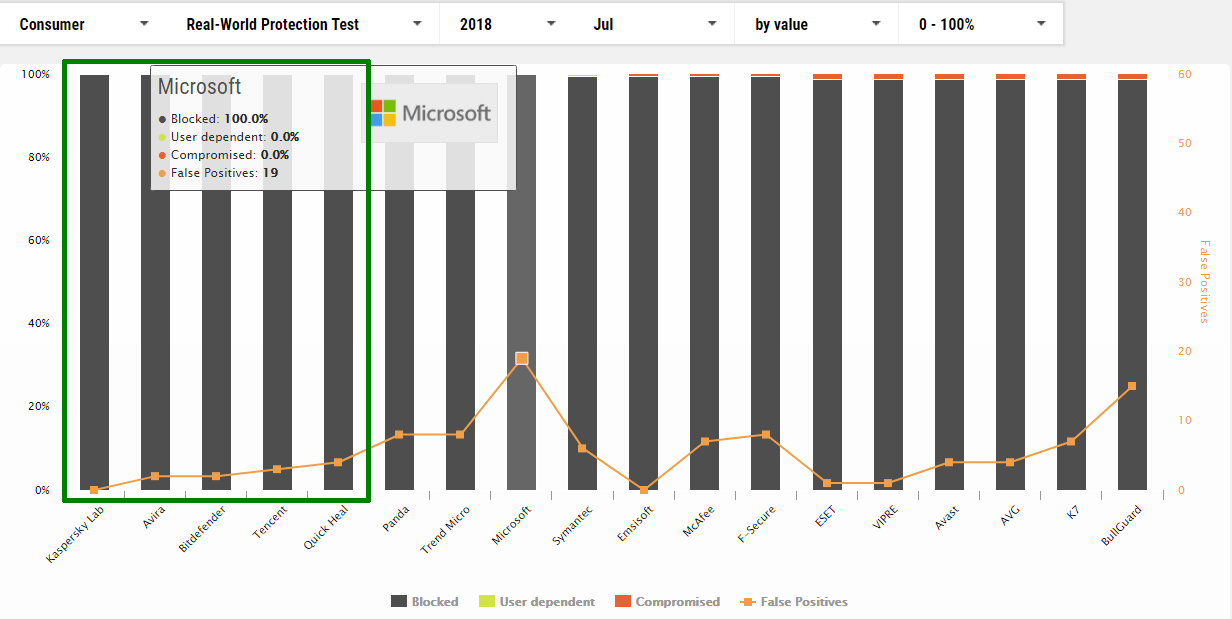
Task: Click the ESET blocked bar
Action: tap(827, 285)
